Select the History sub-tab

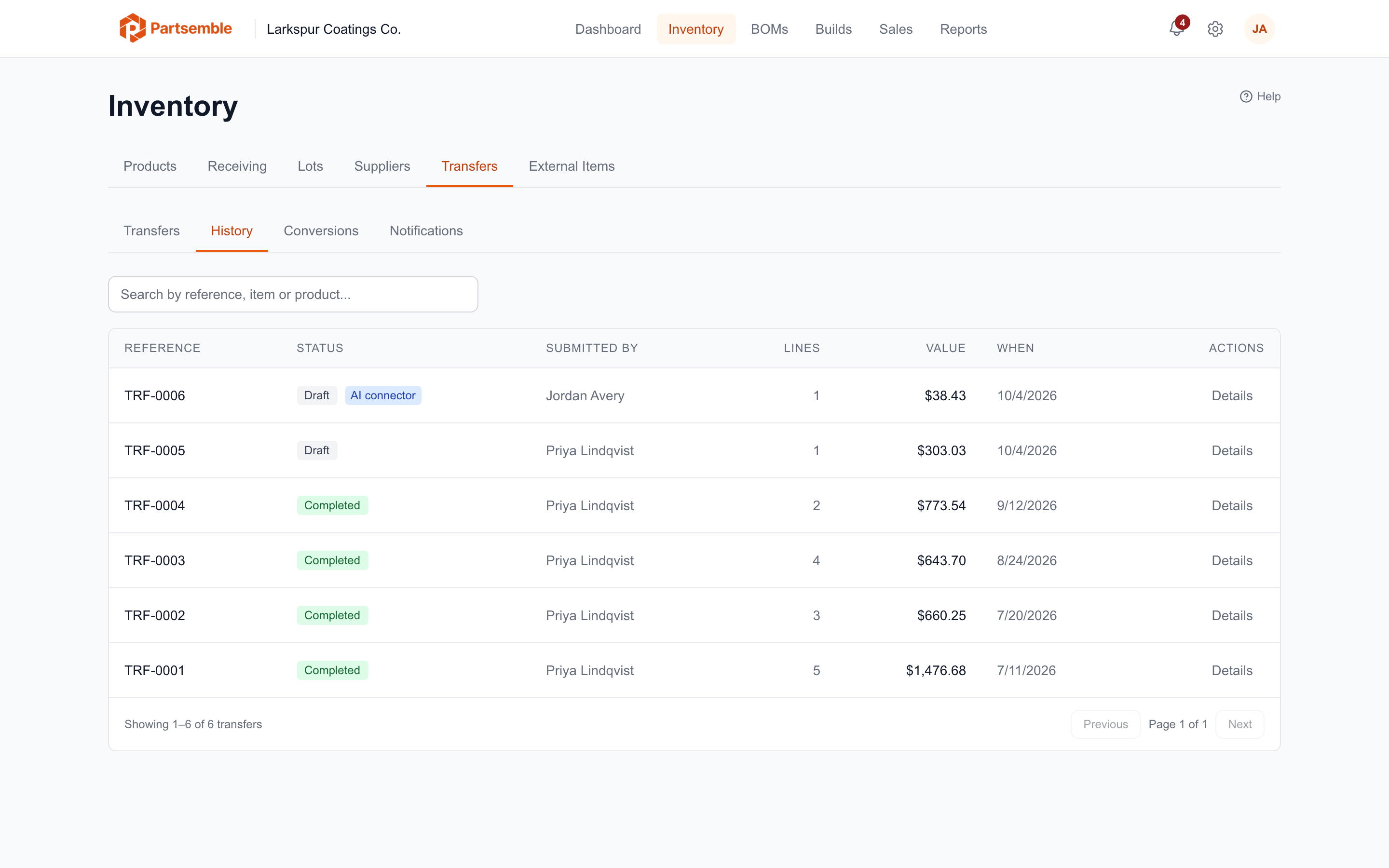(231, 230)
